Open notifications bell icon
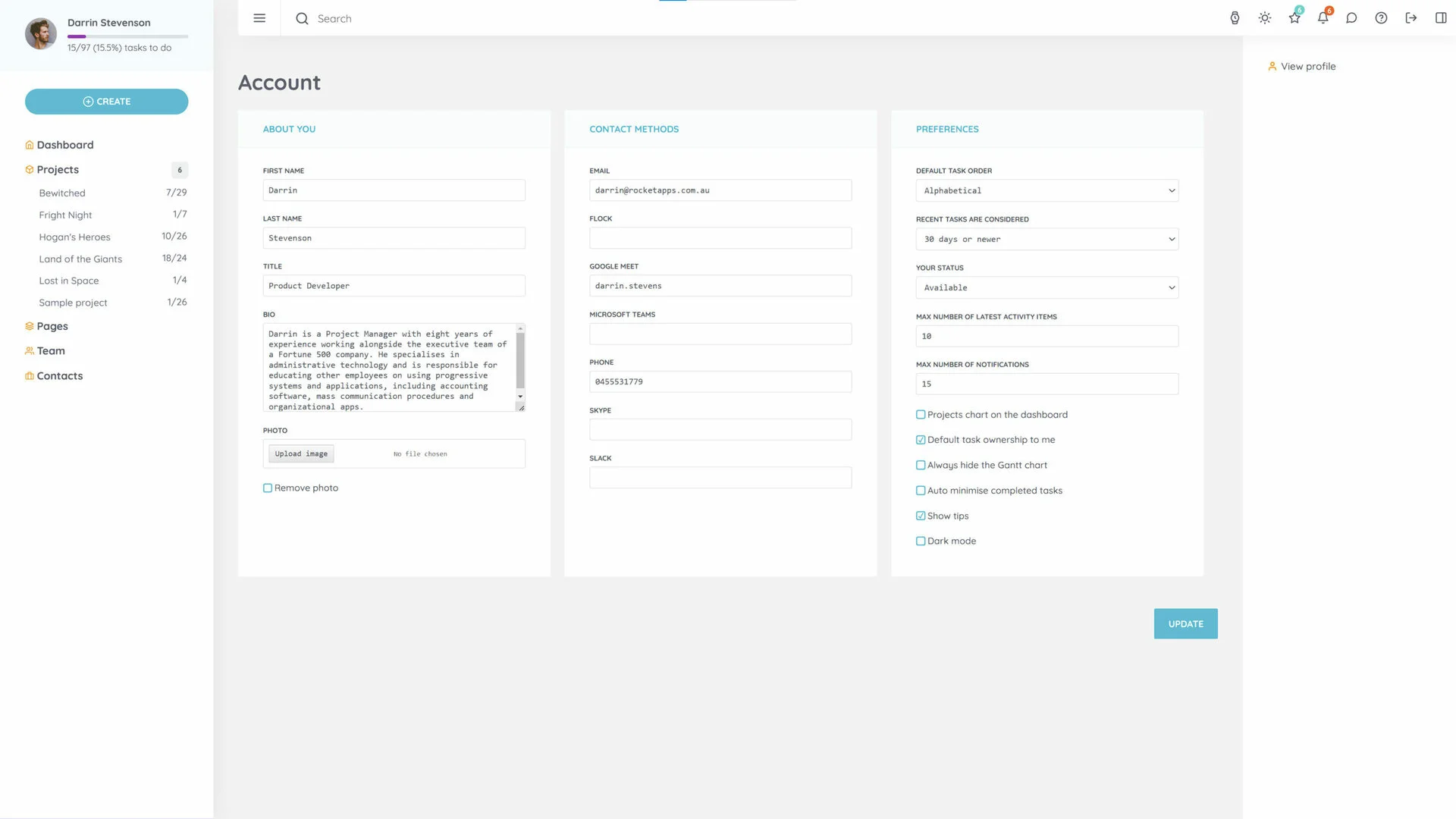Viewport: 1456px width, 819px height. click(1323, 18)
